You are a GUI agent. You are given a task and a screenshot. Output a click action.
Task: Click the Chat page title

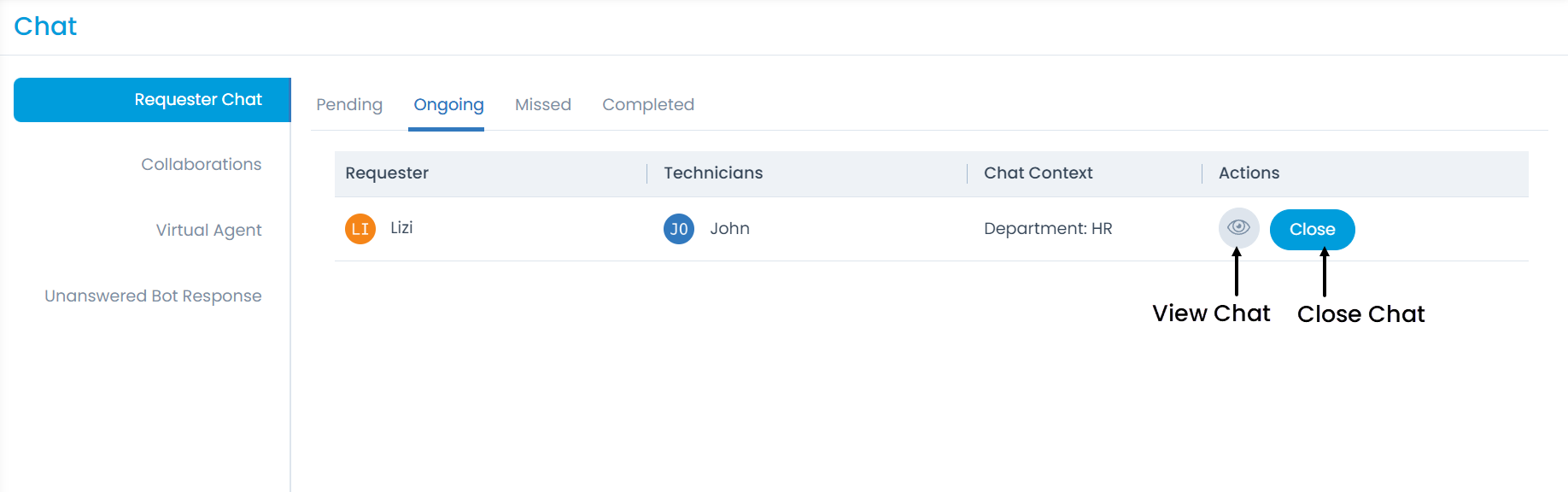(45, 26)
